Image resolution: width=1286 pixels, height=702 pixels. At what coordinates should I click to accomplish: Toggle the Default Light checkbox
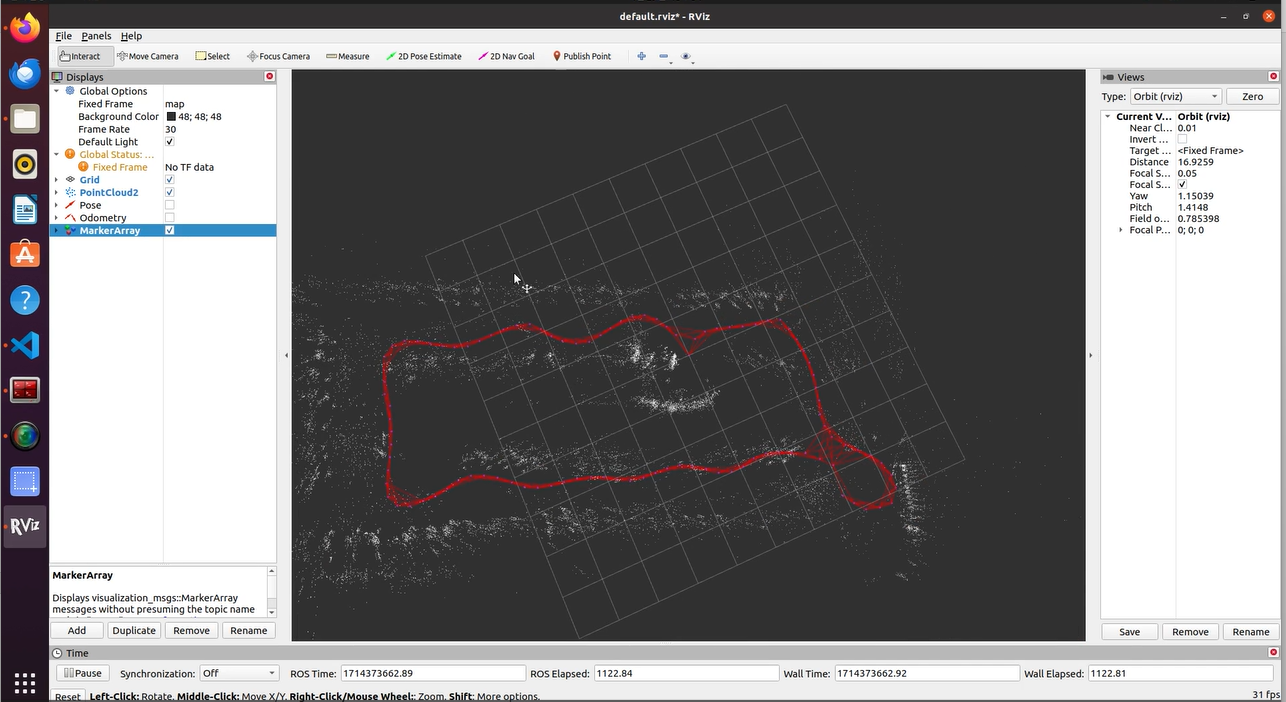click(x=169, y=142)
